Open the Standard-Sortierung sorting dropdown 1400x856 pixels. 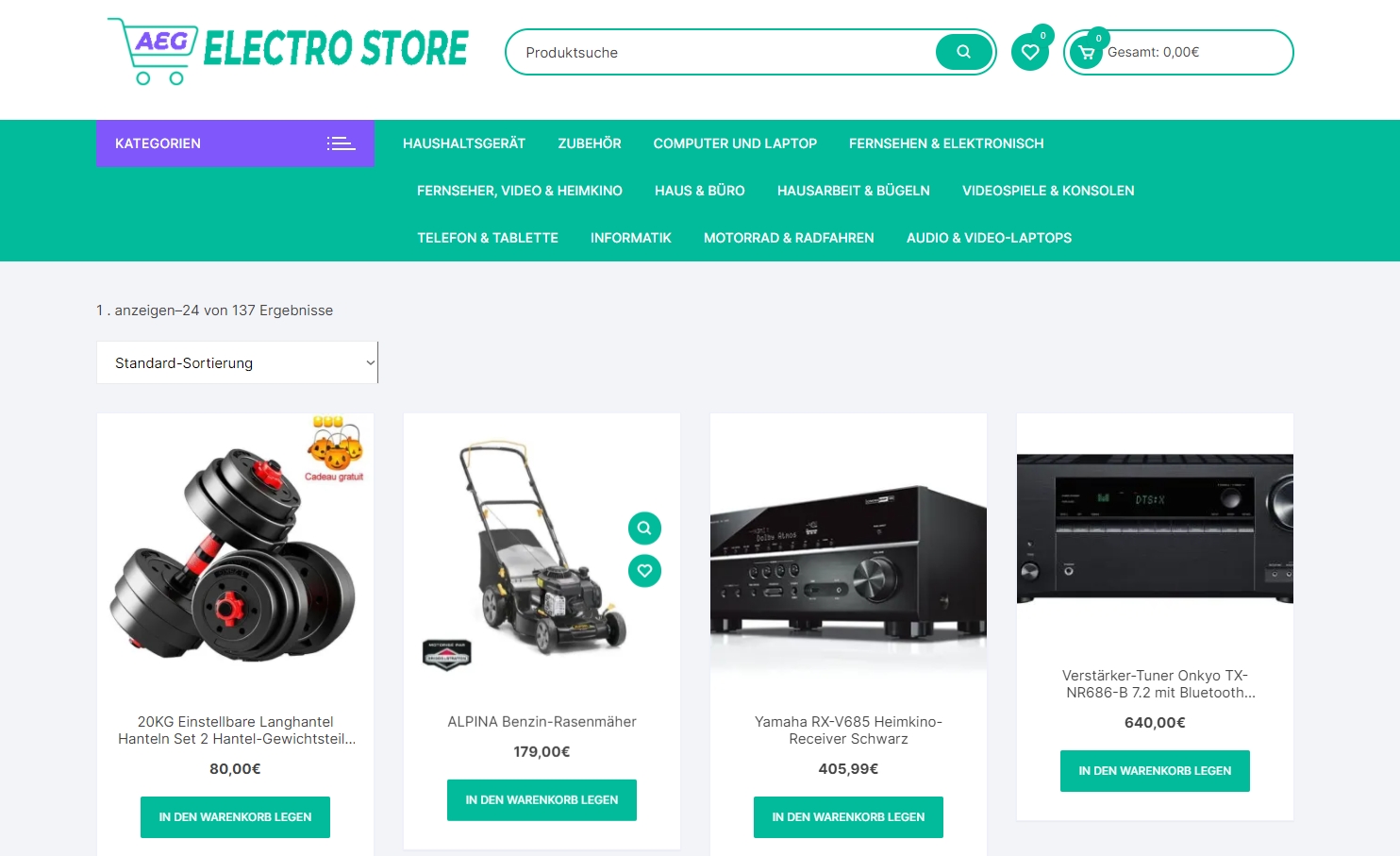coord(237,362)
